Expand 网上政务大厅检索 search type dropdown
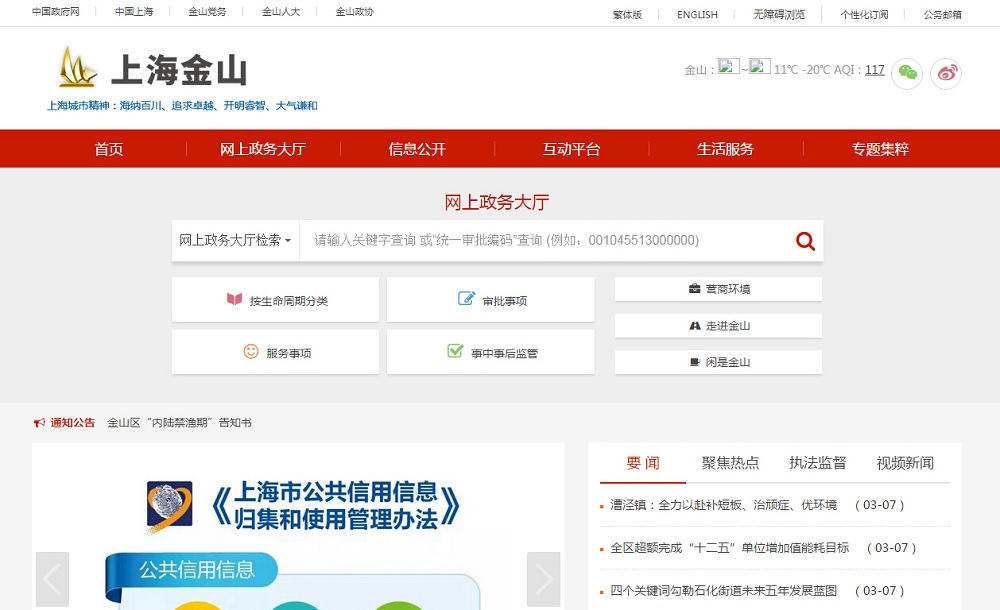 [x=235, y=241]
